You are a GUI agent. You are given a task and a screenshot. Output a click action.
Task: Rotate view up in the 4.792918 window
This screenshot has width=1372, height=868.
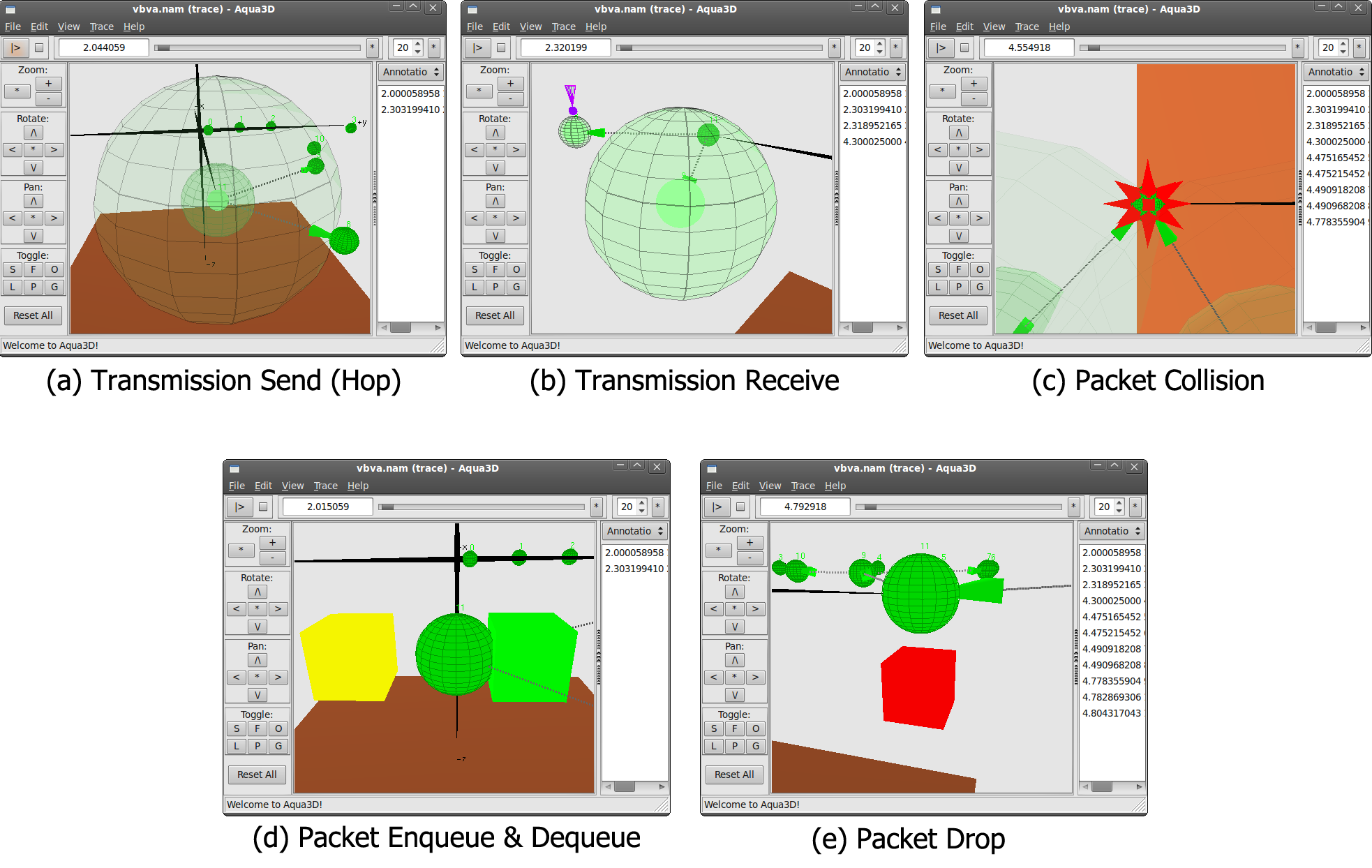tap(734, 592)
